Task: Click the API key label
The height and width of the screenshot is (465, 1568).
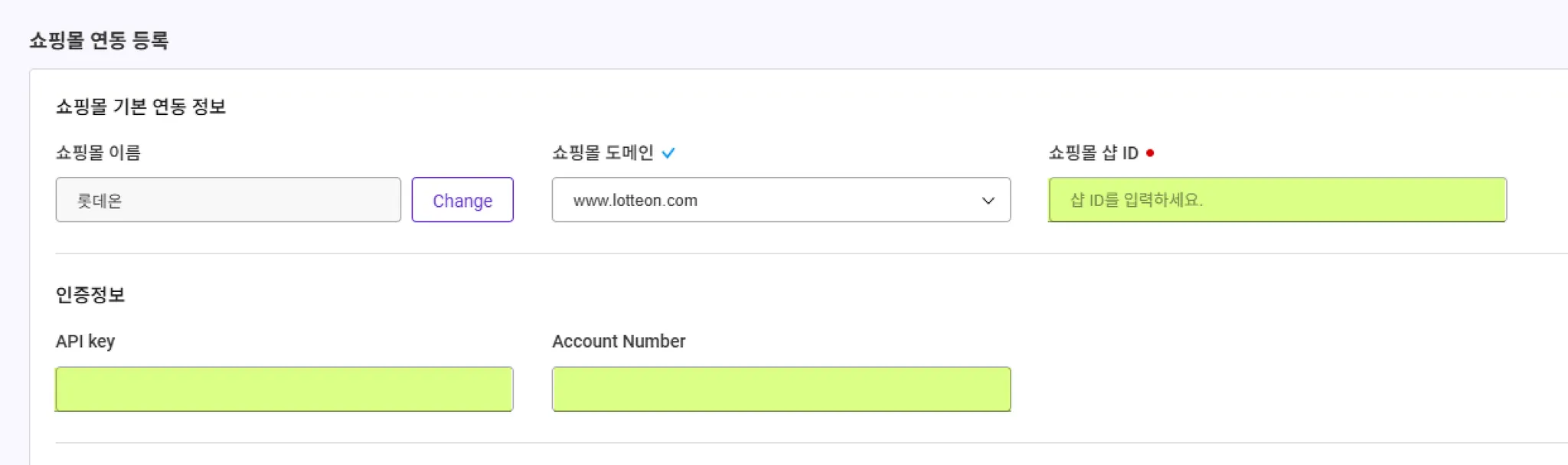Action: (x=85, y=342)
